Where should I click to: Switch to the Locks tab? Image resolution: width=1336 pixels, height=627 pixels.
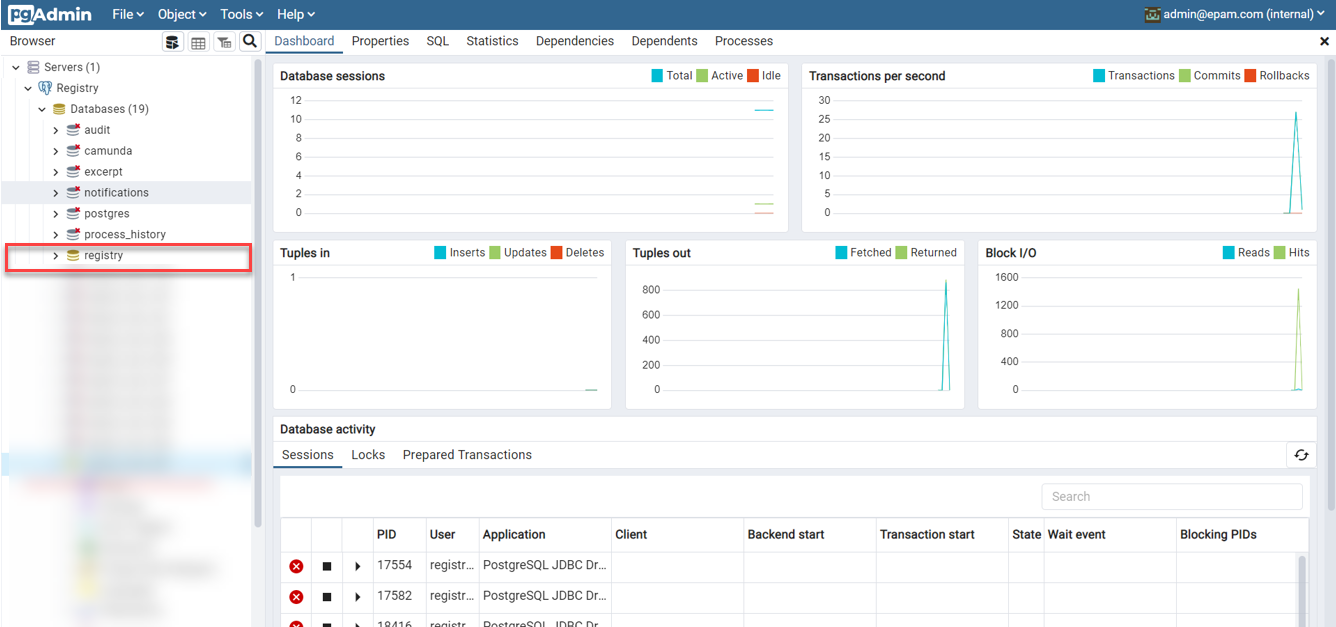(x=368, y=455)
